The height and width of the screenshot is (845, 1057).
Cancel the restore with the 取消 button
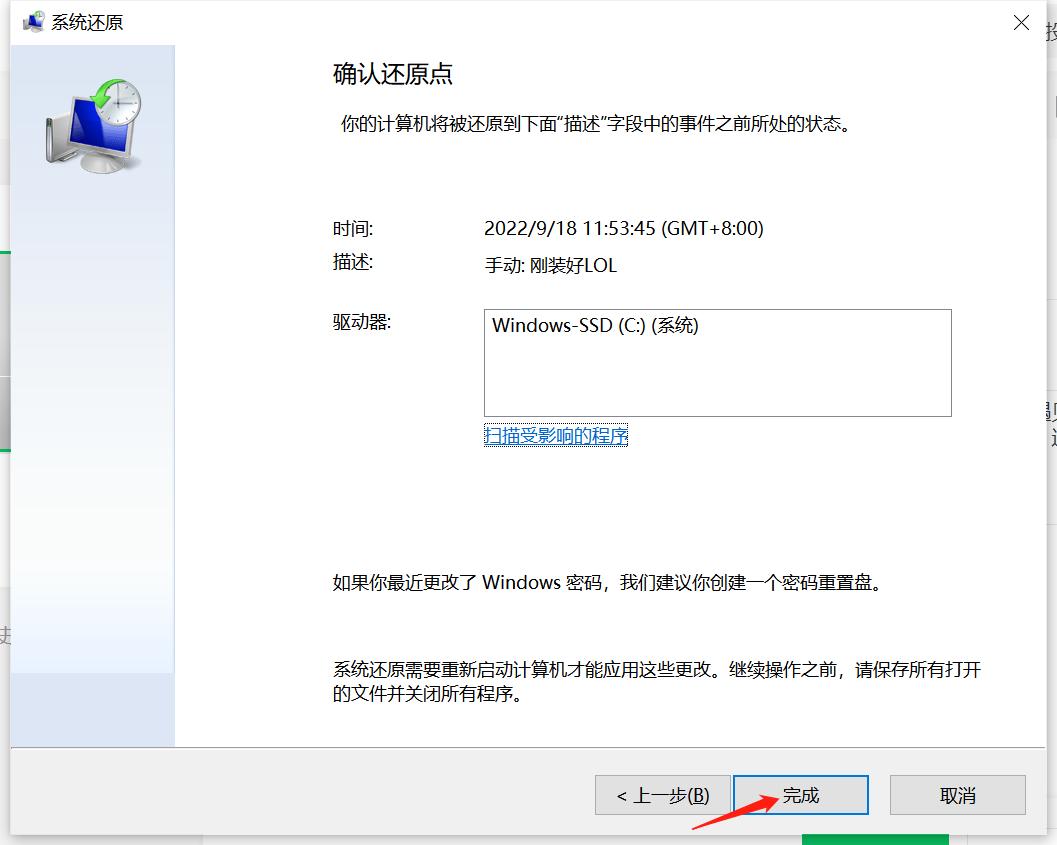[956, 795]
